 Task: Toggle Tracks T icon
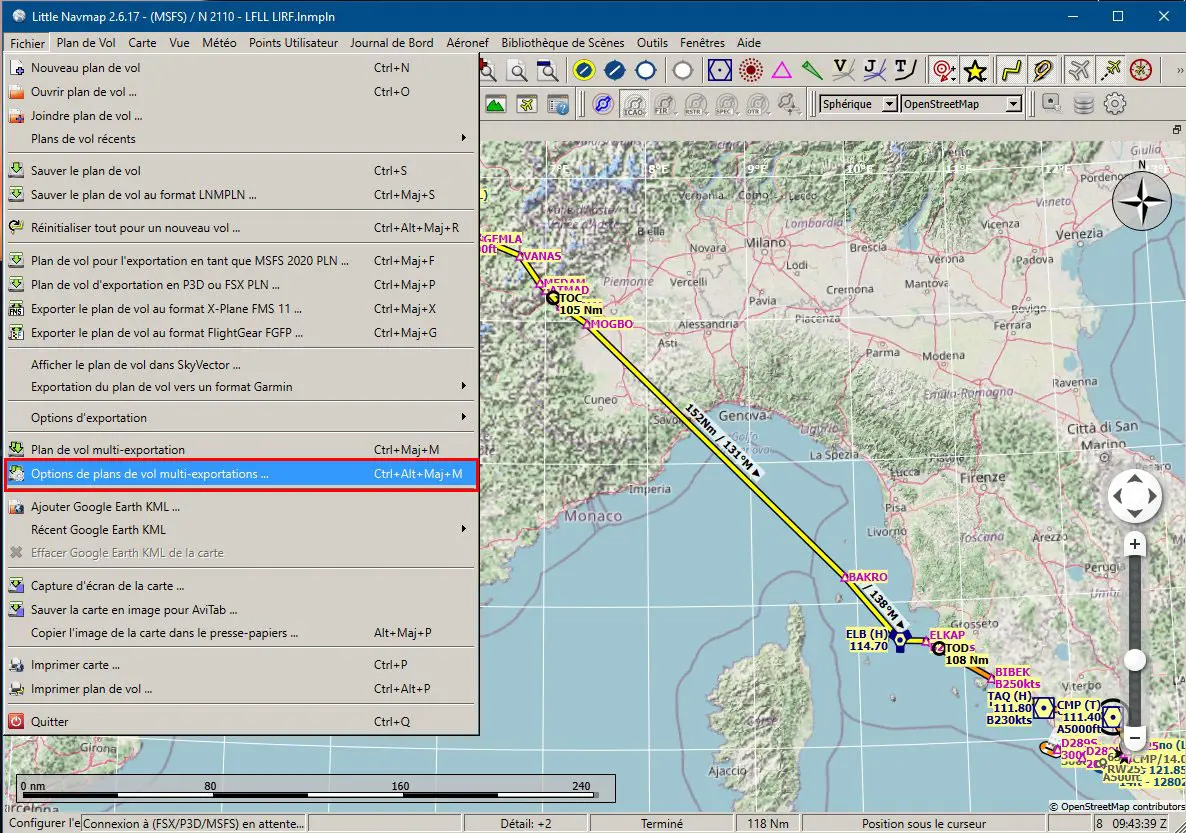[905, 70]
